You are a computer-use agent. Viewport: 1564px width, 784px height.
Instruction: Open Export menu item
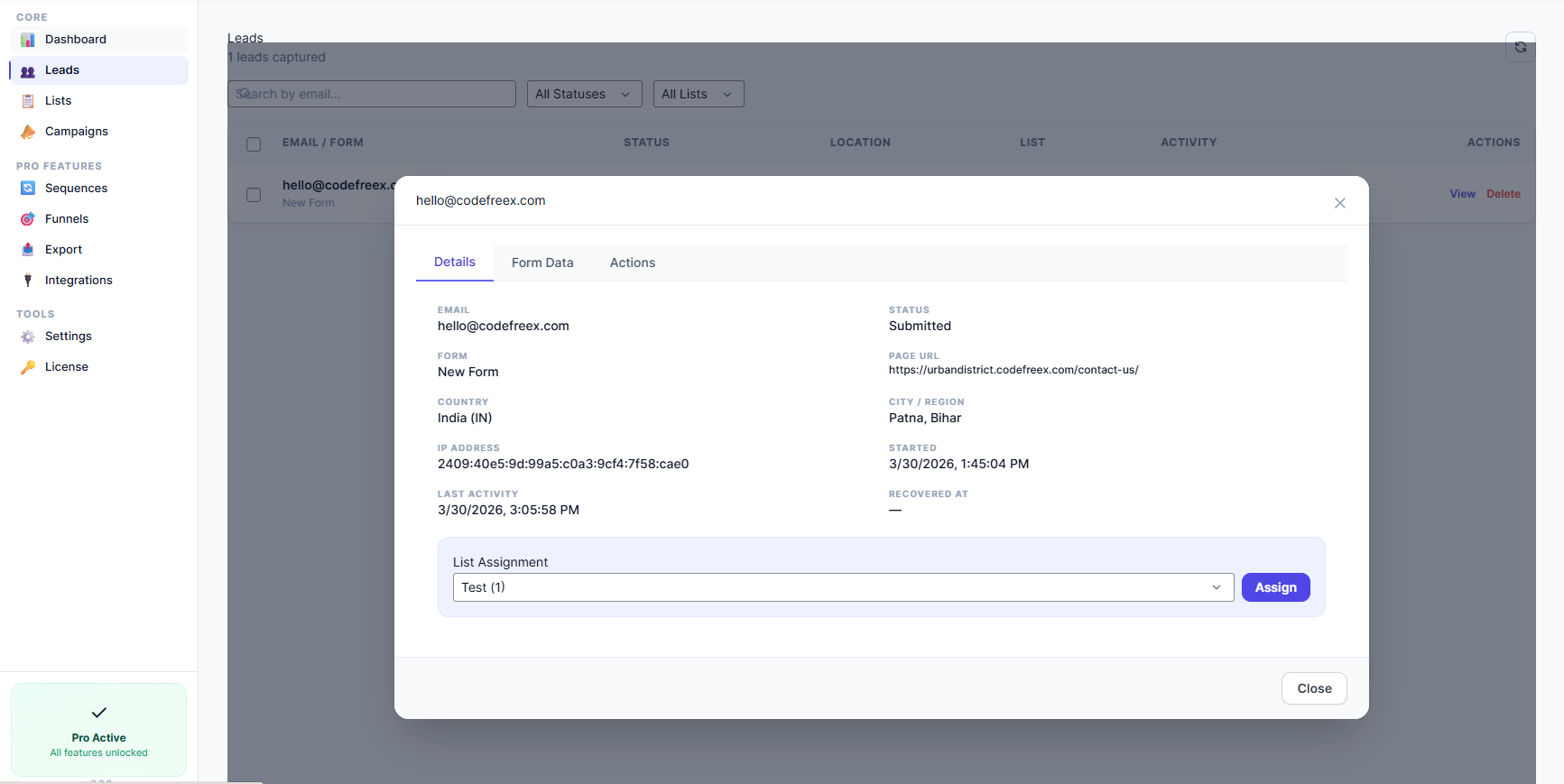point(99,250)
